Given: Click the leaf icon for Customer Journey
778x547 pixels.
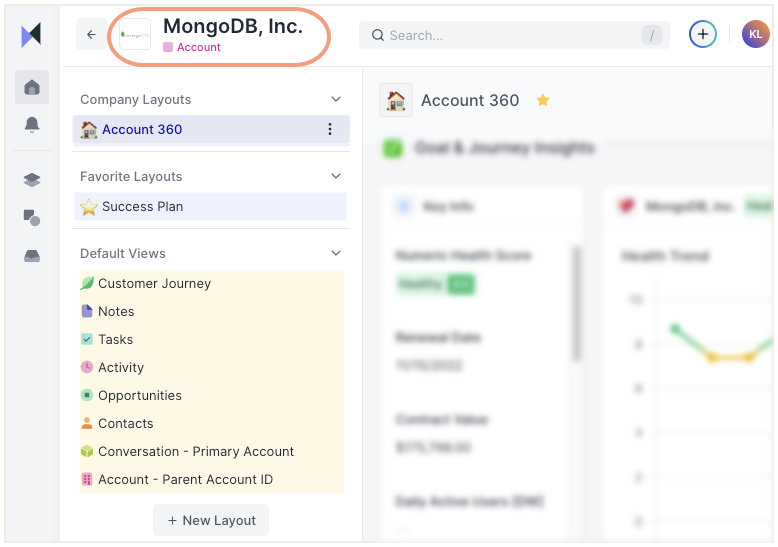Looking at the screenshot, I should click(x=87, y=283).
